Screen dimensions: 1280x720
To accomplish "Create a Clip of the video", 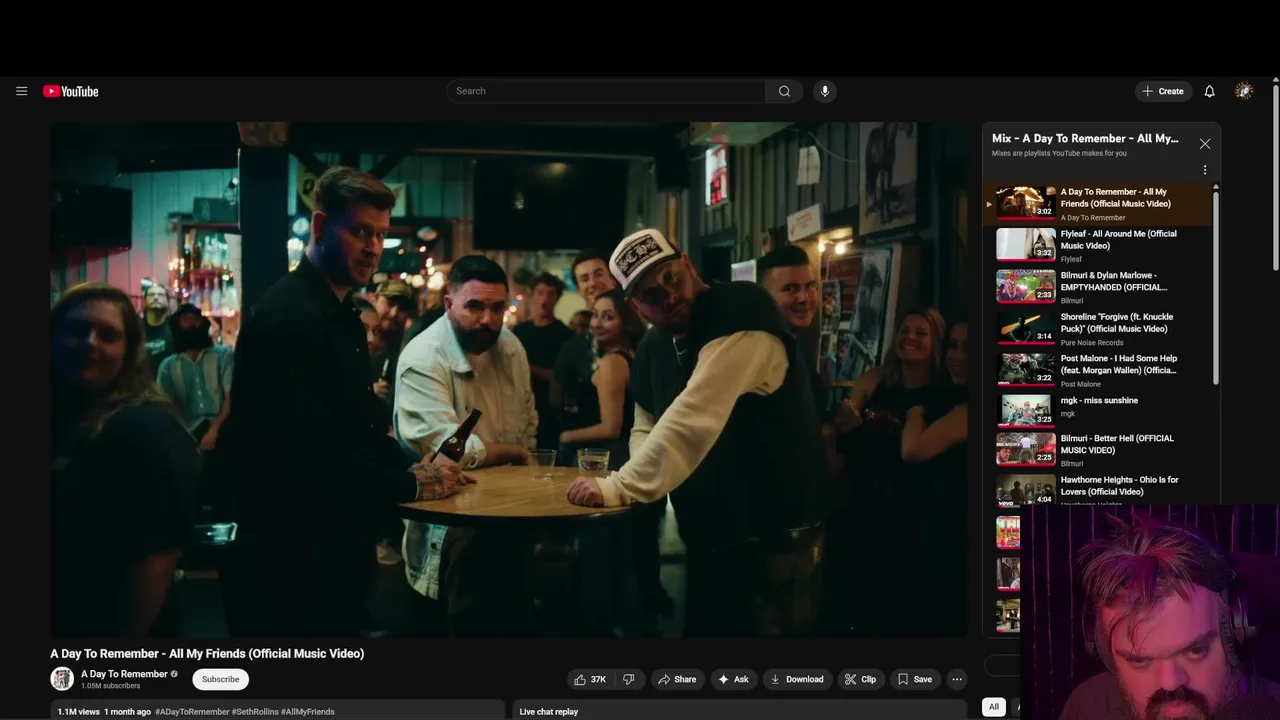I will click(860, 679).
